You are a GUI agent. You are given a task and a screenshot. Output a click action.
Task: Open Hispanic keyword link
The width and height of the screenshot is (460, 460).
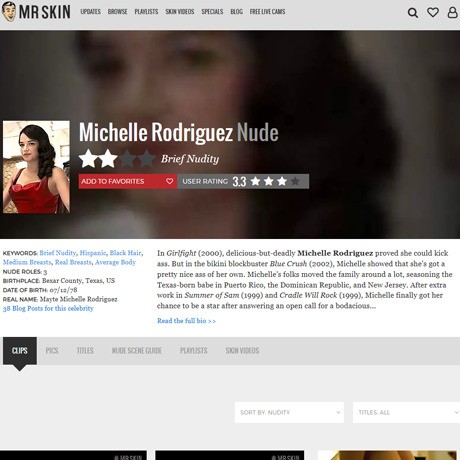[x=93, y=253]
